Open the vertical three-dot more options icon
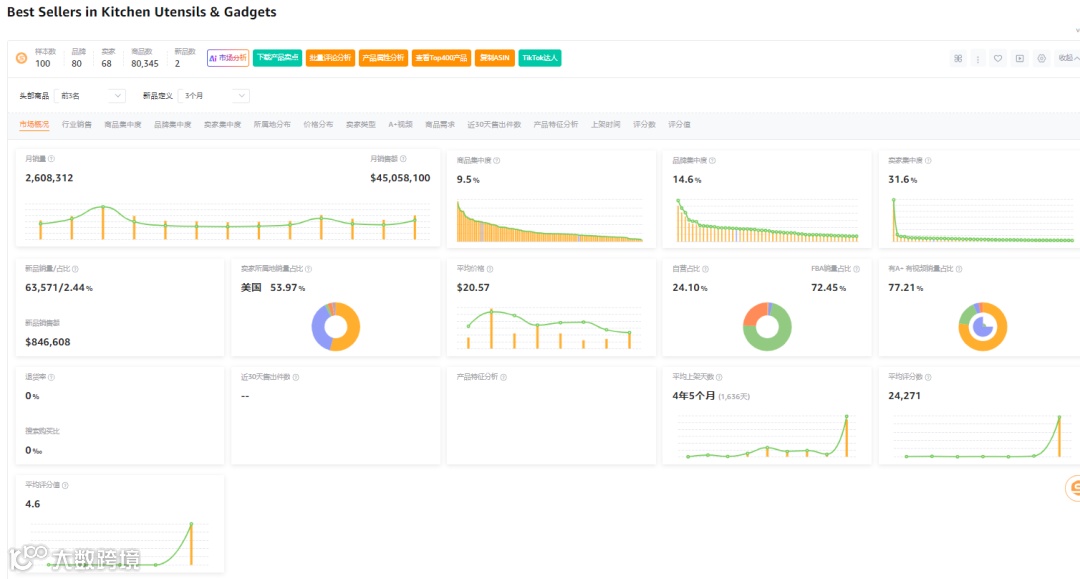Screen dimensions: 1080x579 (977, 59)
